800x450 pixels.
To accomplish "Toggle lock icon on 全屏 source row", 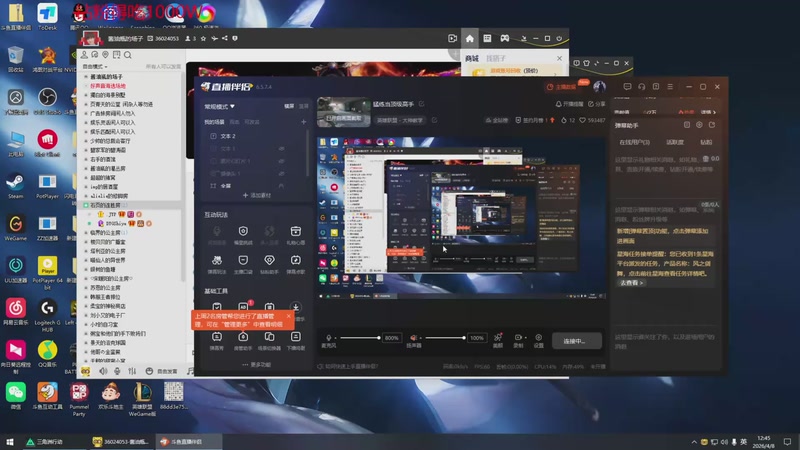I will point(281,186).
